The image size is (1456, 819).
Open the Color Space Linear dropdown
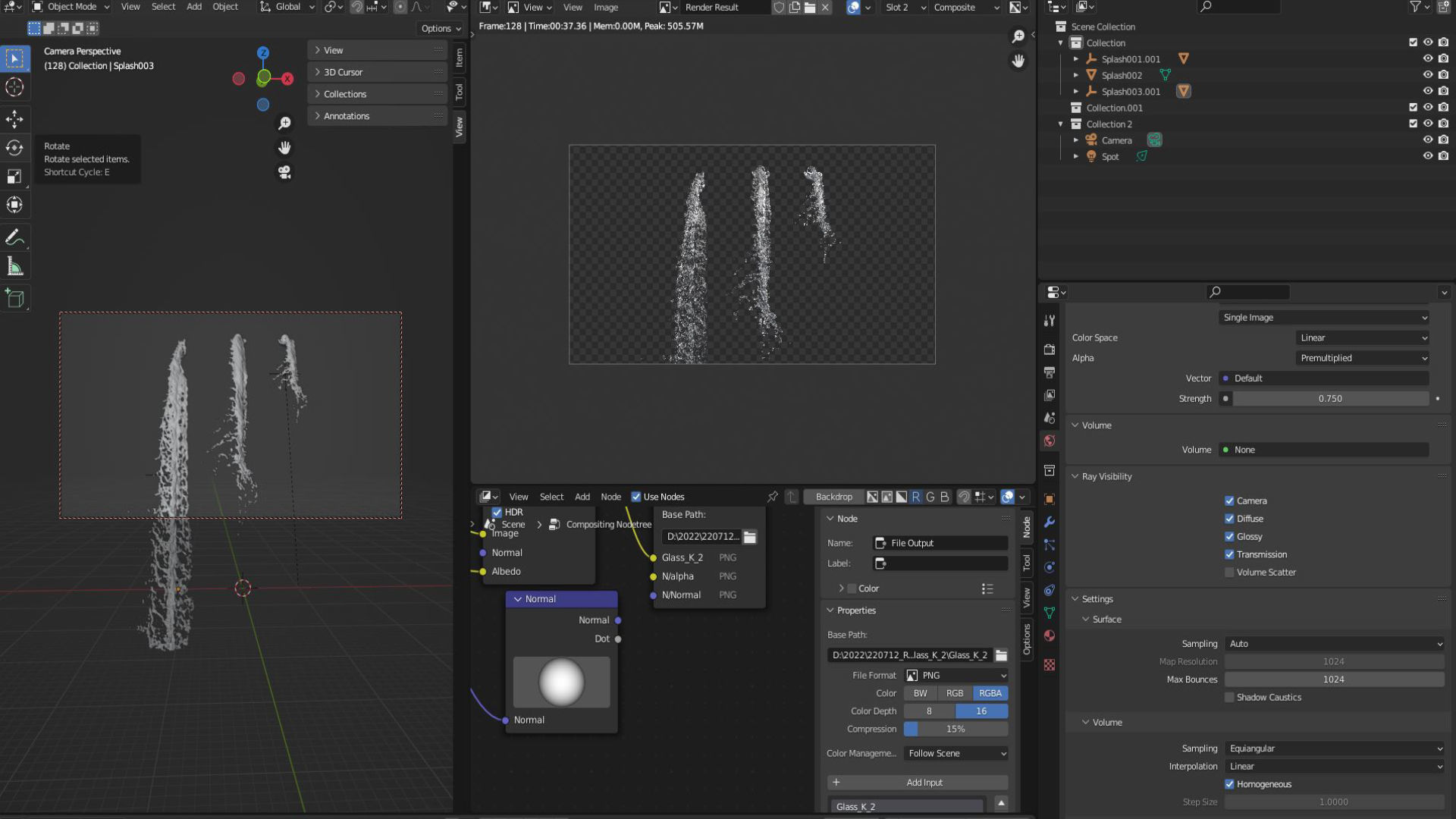1363,338
